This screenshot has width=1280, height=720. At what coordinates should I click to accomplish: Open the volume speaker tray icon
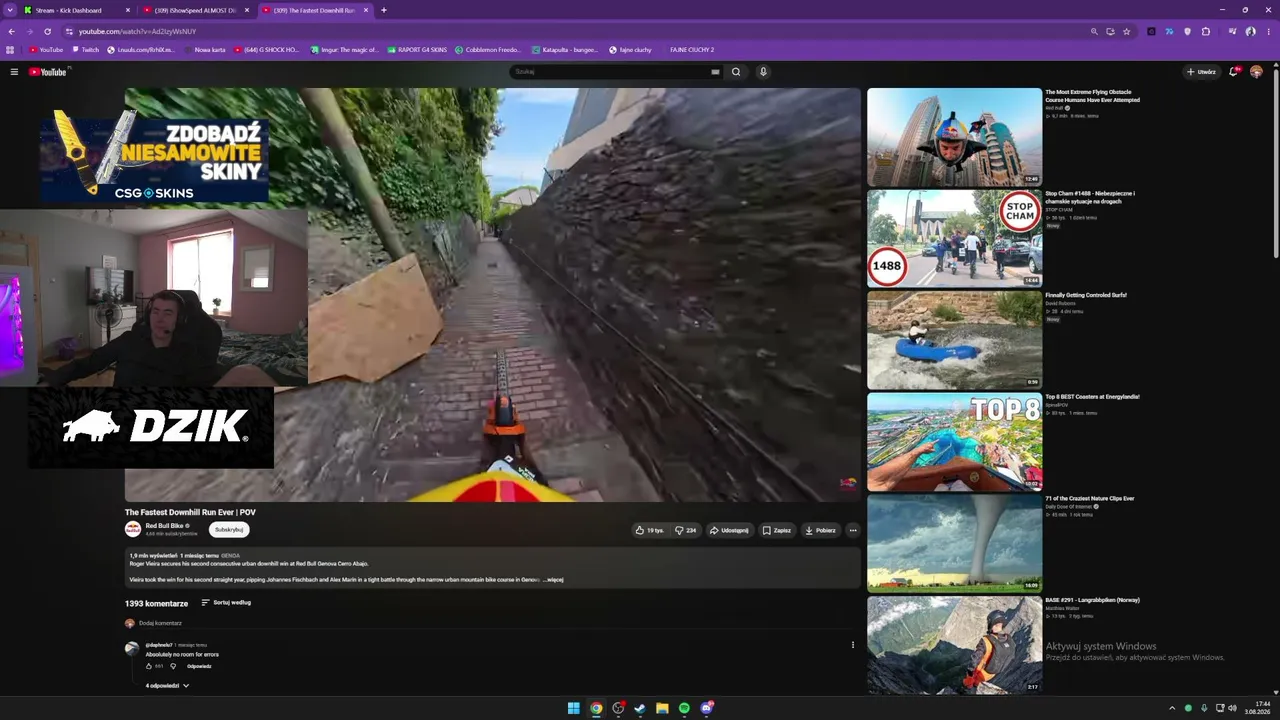tap(1232, 708)
